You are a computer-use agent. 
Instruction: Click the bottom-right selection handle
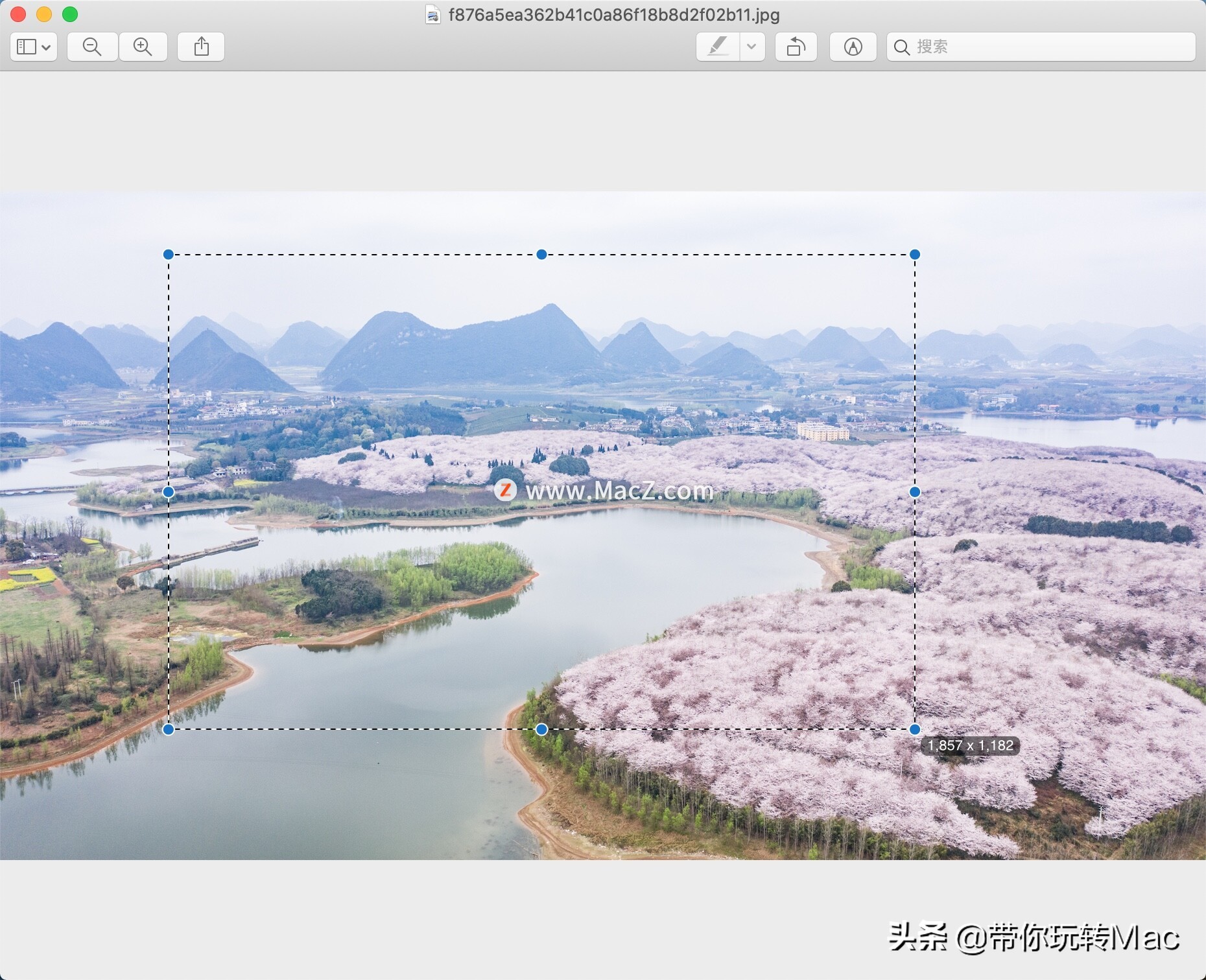[x=914, y=729]
